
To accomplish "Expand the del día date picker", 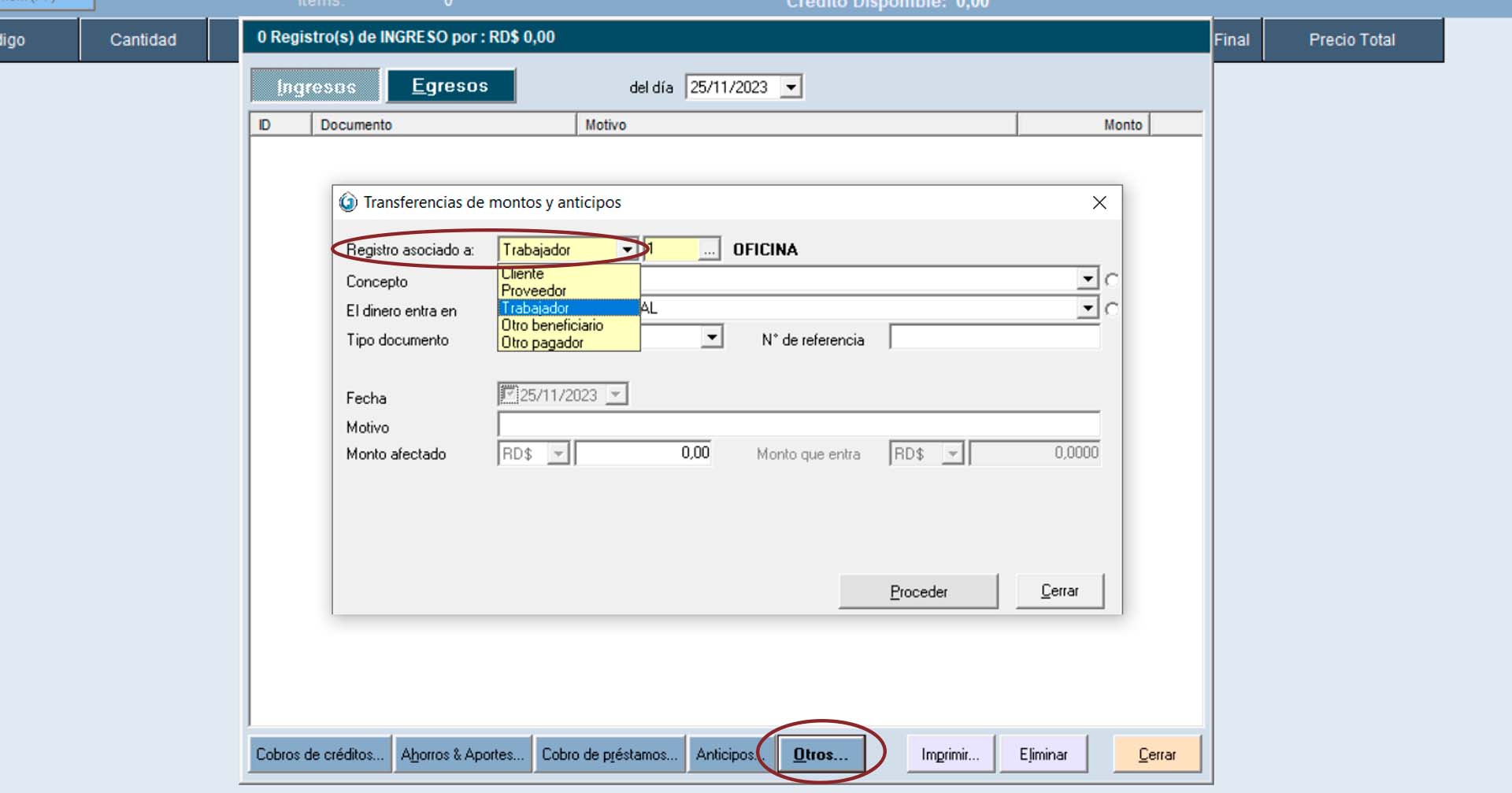I will (791, 87).
